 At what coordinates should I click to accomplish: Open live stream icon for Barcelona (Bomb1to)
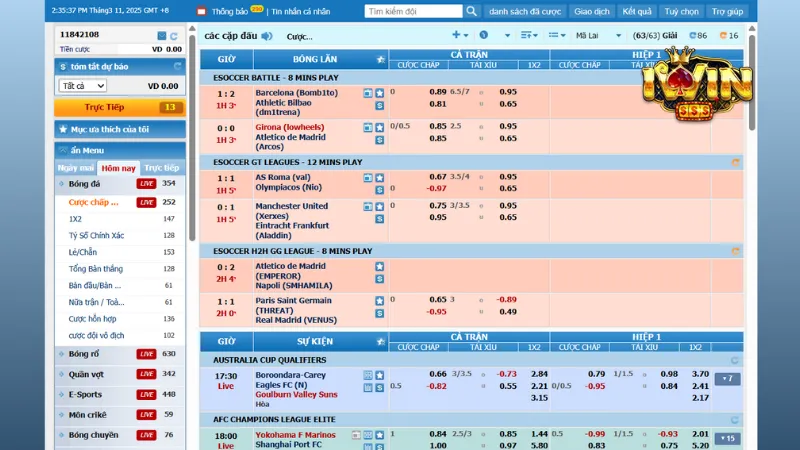(x=368, y=93)
